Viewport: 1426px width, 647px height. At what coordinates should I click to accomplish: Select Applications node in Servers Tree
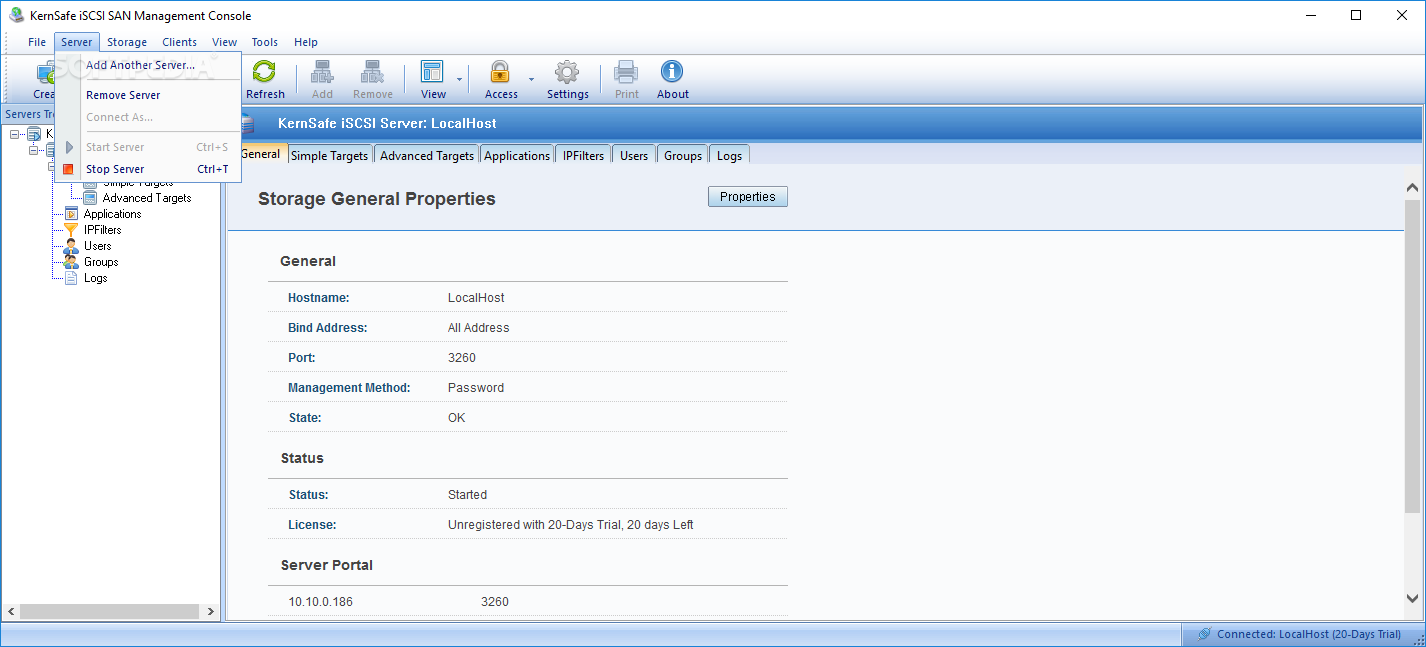click(112, 214)
